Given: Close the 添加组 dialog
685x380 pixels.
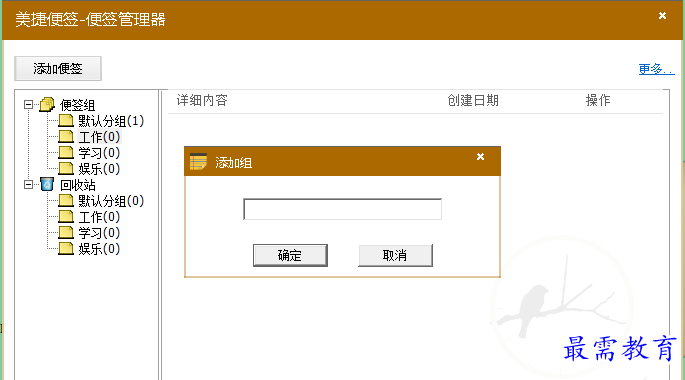Looking at the screenshot, I should click(480, 157).
